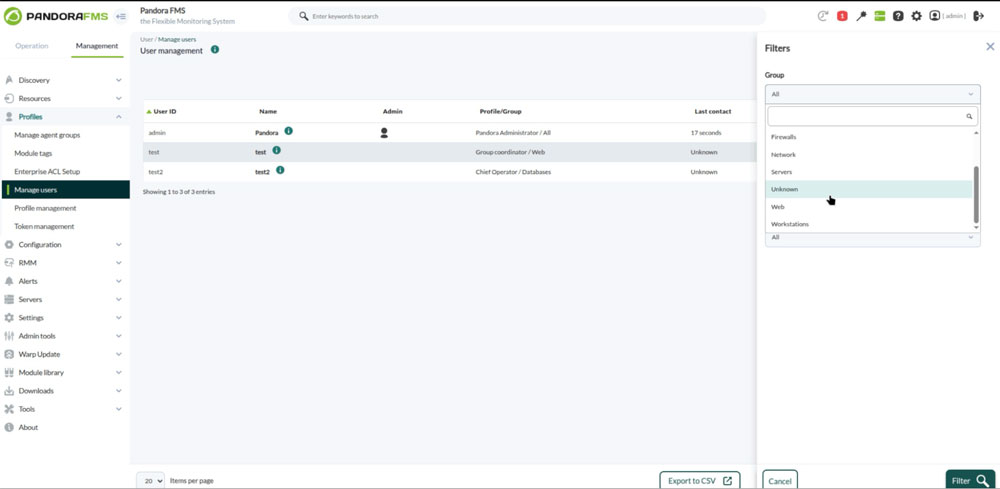1000x489 pixels.
Task: Expand the Settings menu
Action: coord(64,317)
